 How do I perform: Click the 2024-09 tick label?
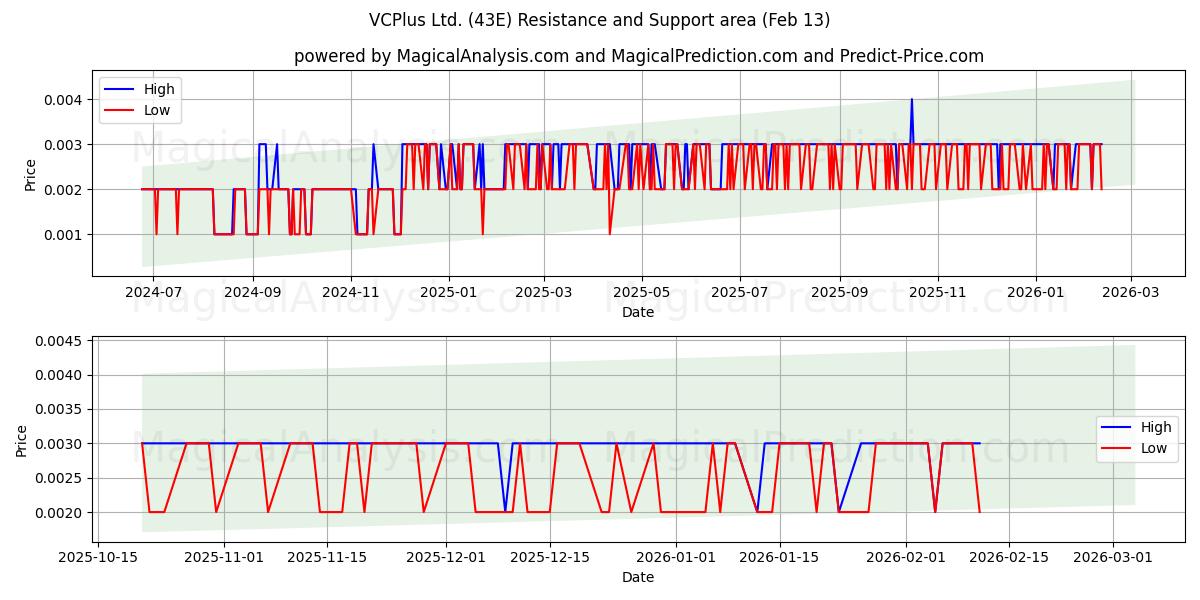pyautogui.click(x=253, y=293)
